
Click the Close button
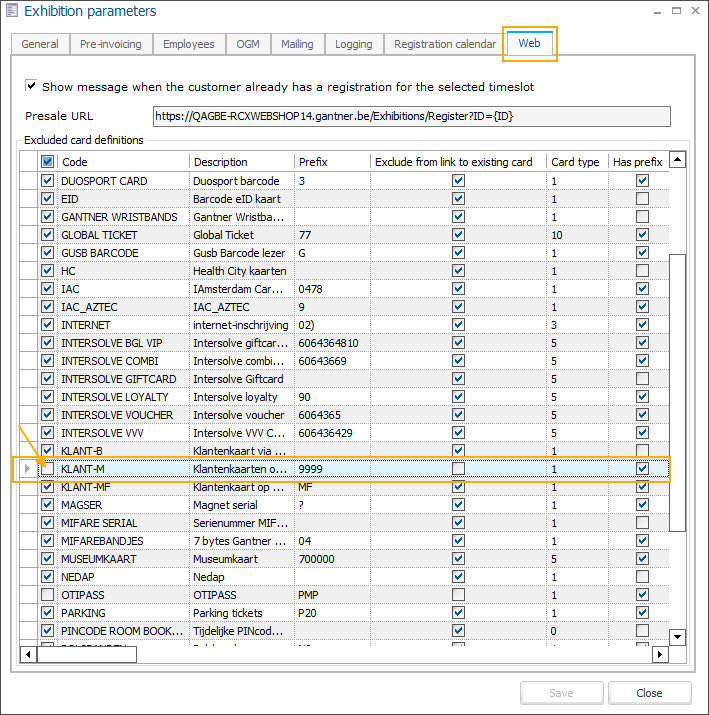click(649, 693)
